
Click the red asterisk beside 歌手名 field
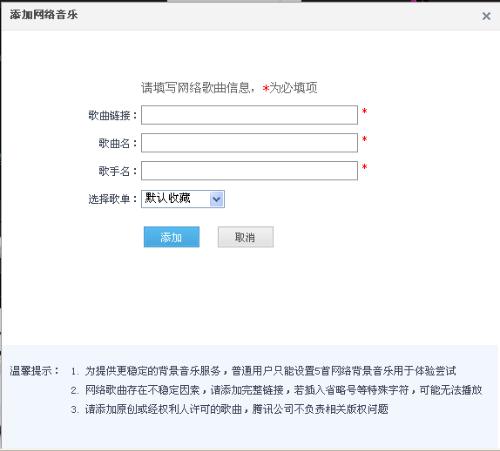(x=364, y=167)
